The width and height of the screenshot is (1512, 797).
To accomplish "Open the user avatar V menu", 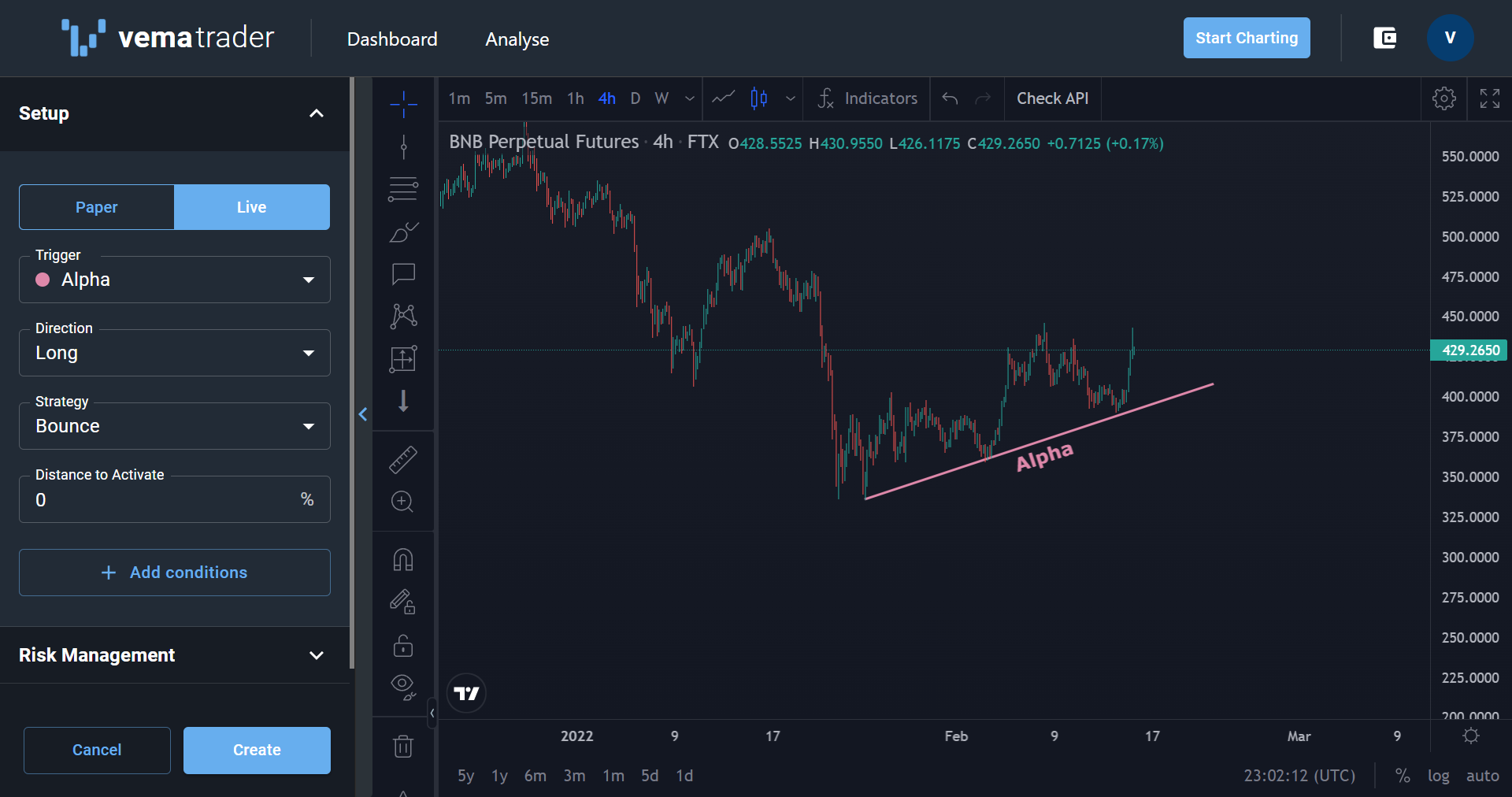I will click(x=1451, y=38).
